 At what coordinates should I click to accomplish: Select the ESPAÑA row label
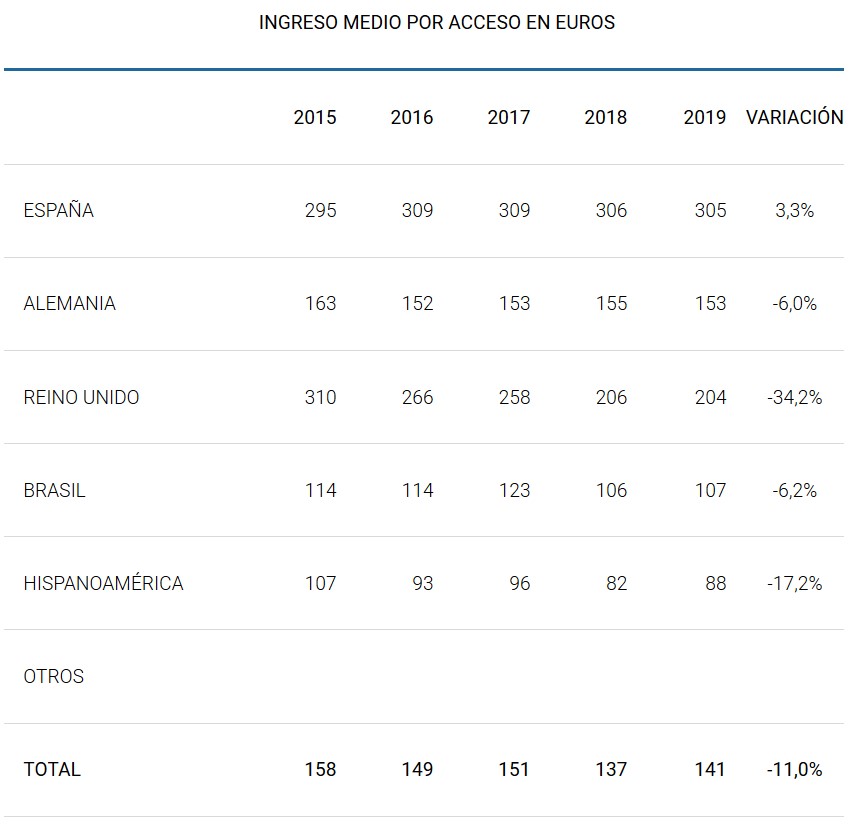point(58,210)
